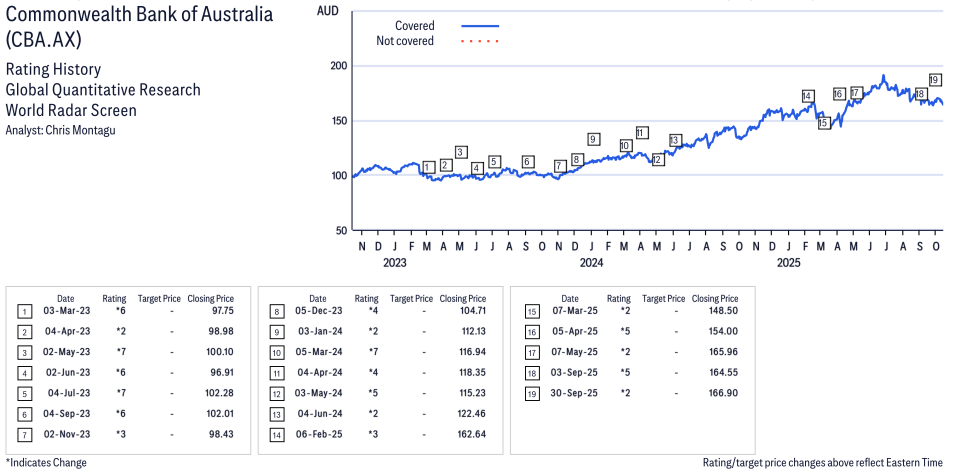Screen dimensions: 954x469
Task: Click the boxed number 8 in the rating table
Action: click(x=275, y=312)
